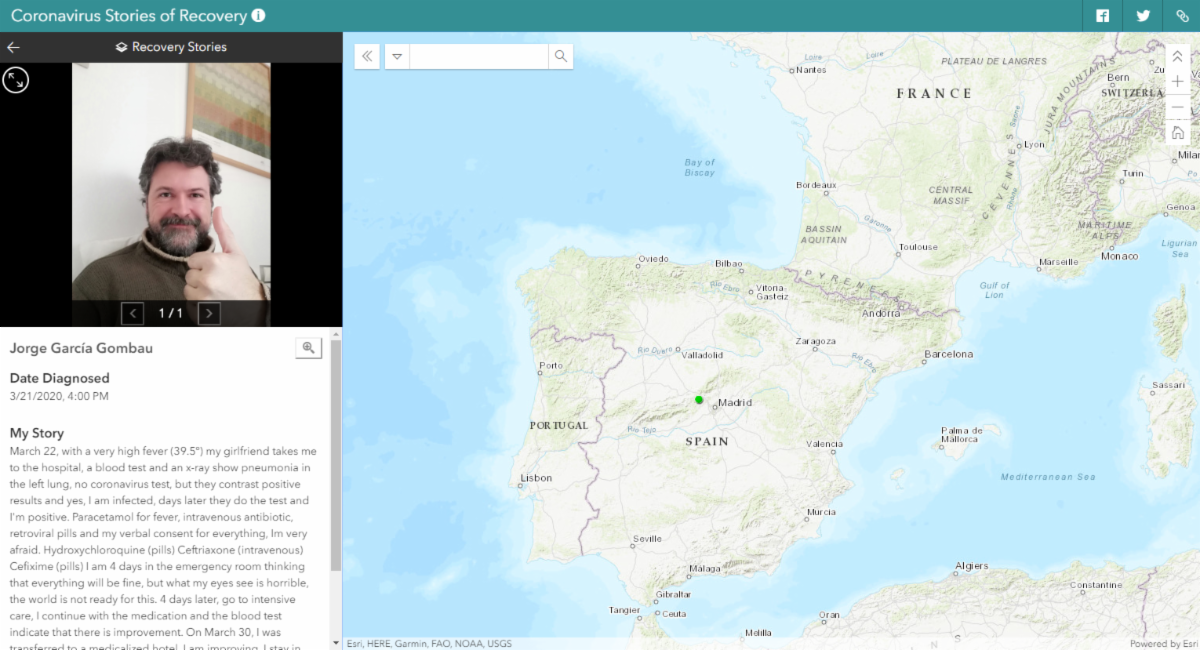The image size is (1200, 650).
Task: Copy the app link via chain icon
Action: (x=1181, y=16)
